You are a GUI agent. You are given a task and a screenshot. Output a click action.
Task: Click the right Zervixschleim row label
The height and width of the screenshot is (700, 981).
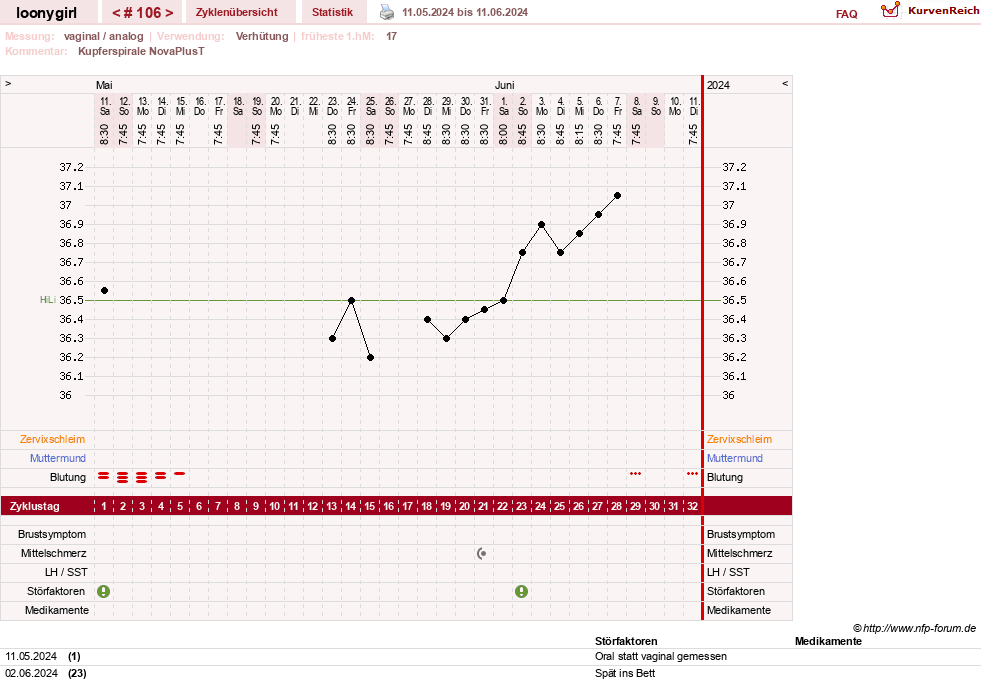tap(740, 439)
